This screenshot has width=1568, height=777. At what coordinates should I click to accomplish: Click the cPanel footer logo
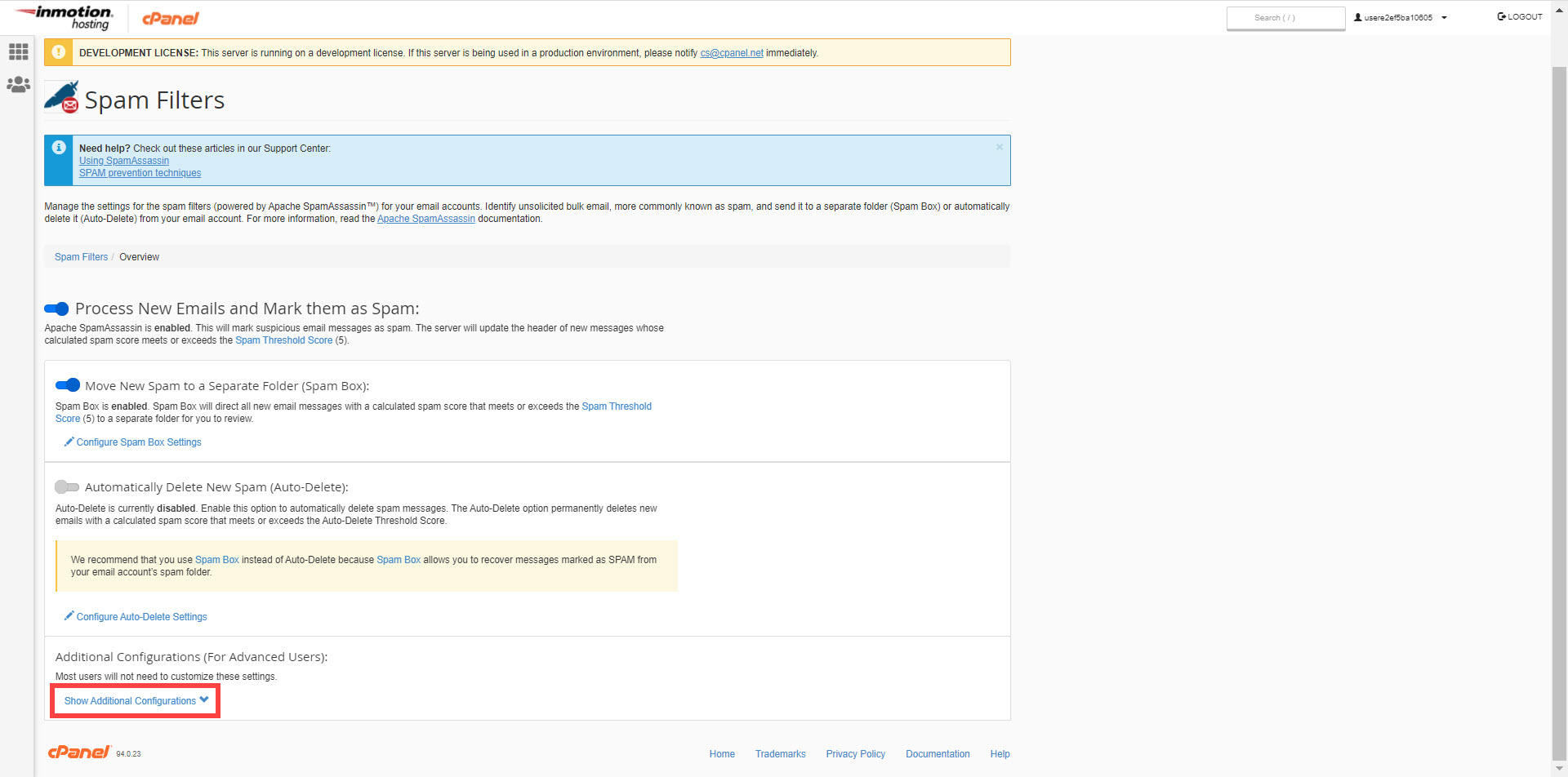pos(79,753)
